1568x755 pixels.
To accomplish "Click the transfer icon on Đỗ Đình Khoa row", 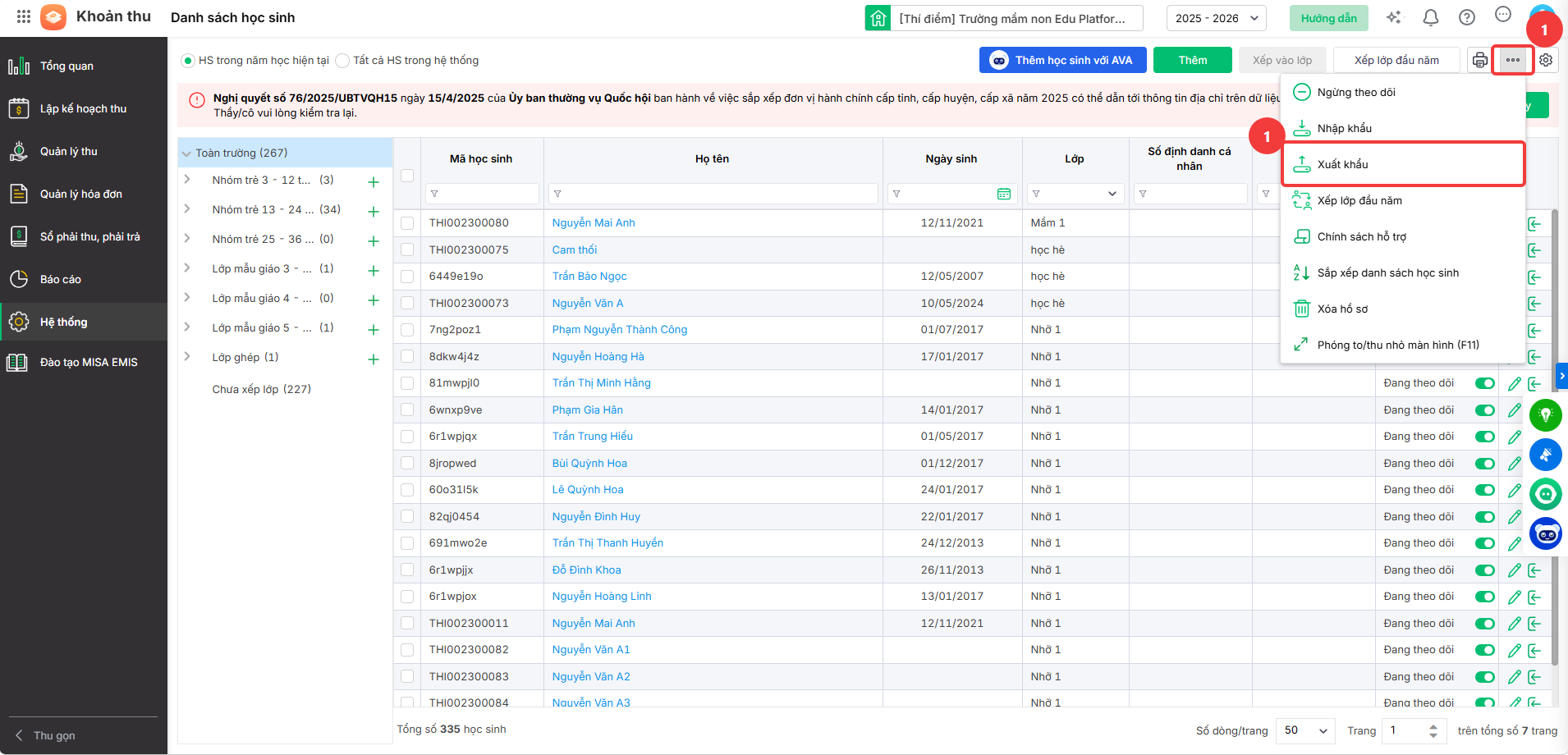I will pyautogui.click(x=1534, y=570).
